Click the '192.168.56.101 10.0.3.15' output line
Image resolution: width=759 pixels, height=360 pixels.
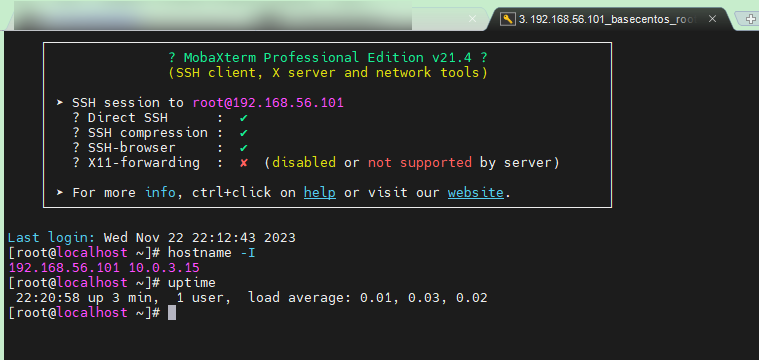(104, 268)
